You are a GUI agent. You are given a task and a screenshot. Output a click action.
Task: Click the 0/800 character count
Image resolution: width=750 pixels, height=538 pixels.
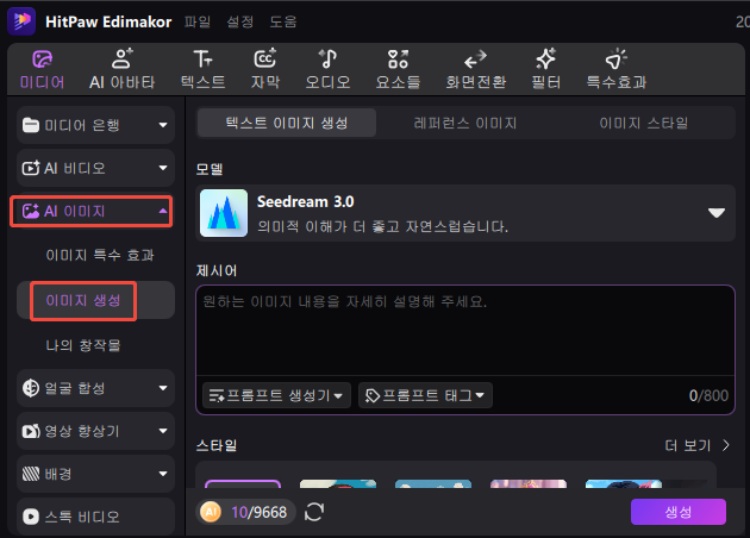coord(708,395)
